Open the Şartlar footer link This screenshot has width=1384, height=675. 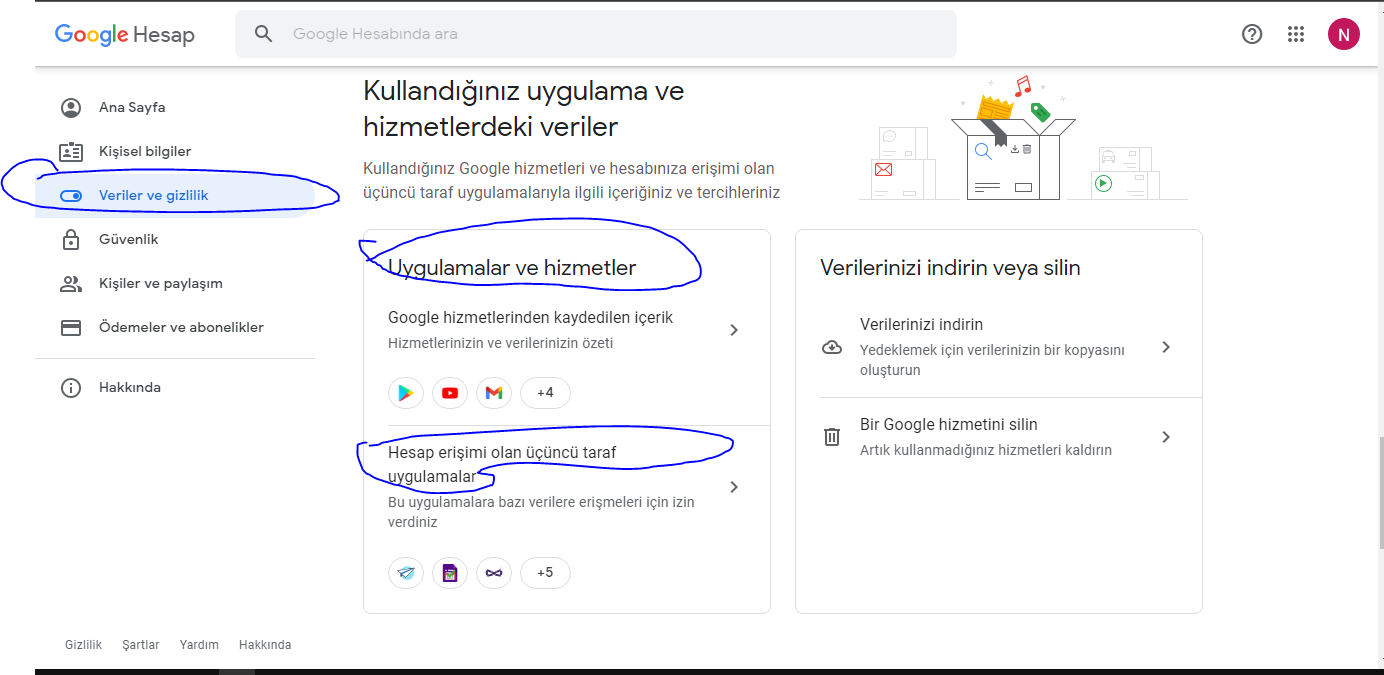click(141, 645)
